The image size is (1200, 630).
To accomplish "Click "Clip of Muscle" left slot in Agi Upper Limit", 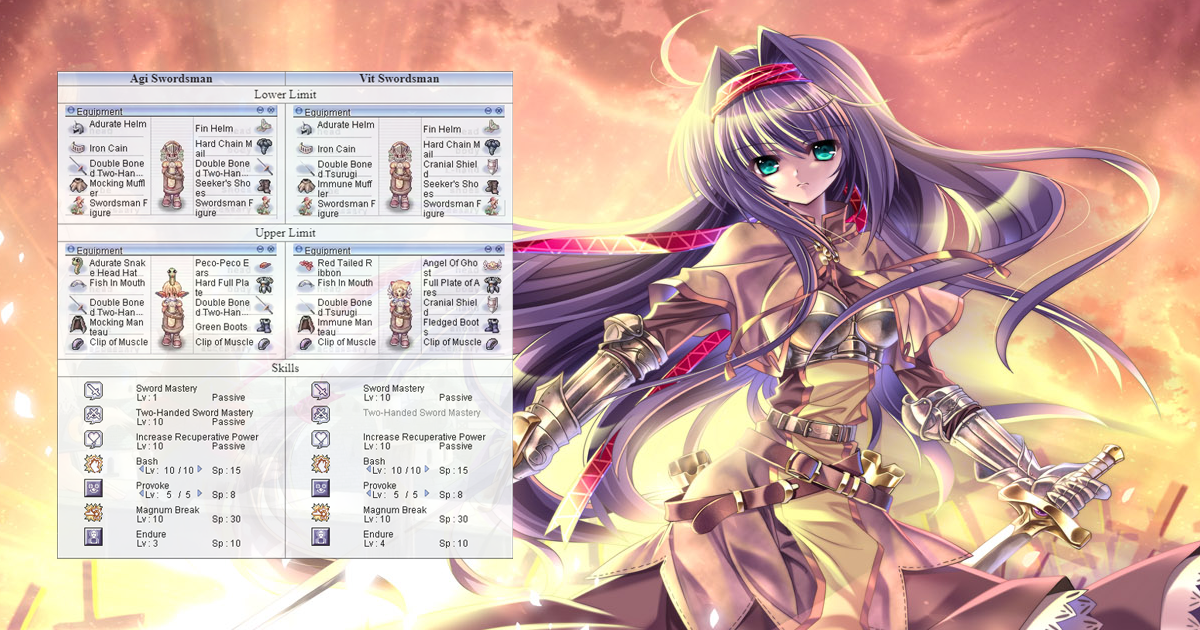I will coord(118,342).
